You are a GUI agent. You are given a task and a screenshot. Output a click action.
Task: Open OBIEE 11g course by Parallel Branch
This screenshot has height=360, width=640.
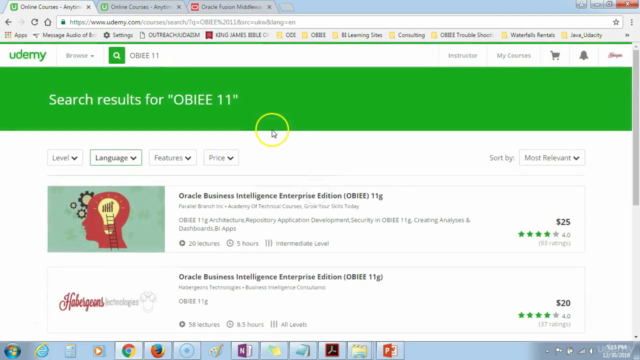(280, 196)
